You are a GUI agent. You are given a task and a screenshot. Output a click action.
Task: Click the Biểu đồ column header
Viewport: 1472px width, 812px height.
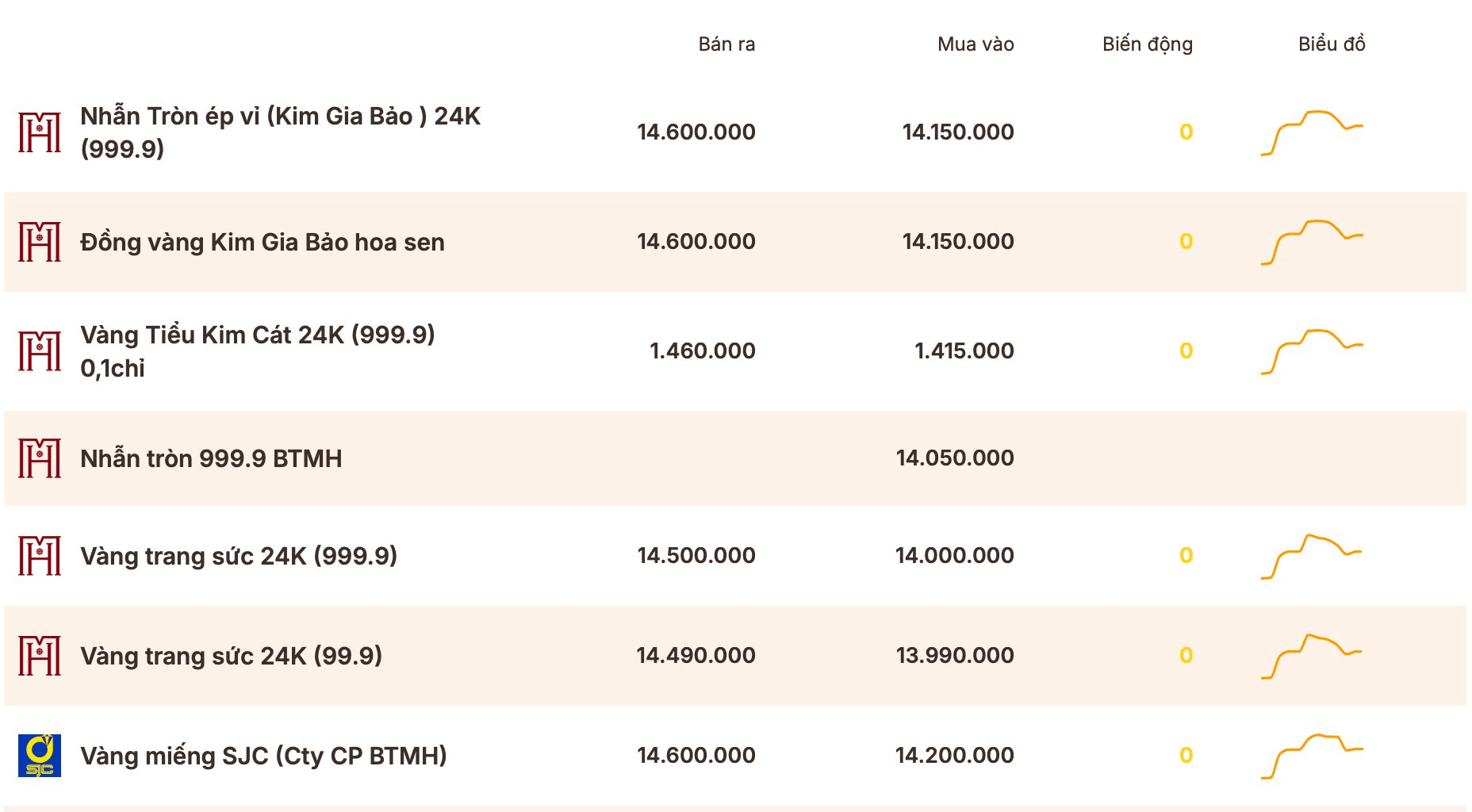pyautogui.click(x=1332, y=44)
